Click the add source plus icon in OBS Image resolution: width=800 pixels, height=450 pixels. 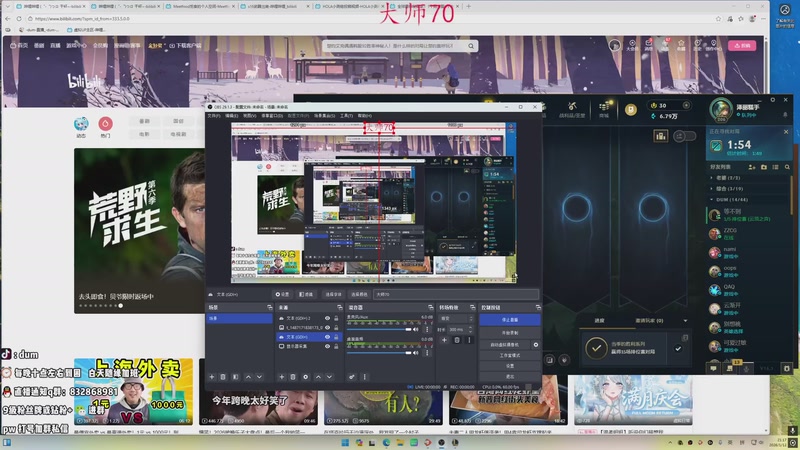[x=280, y=377]
